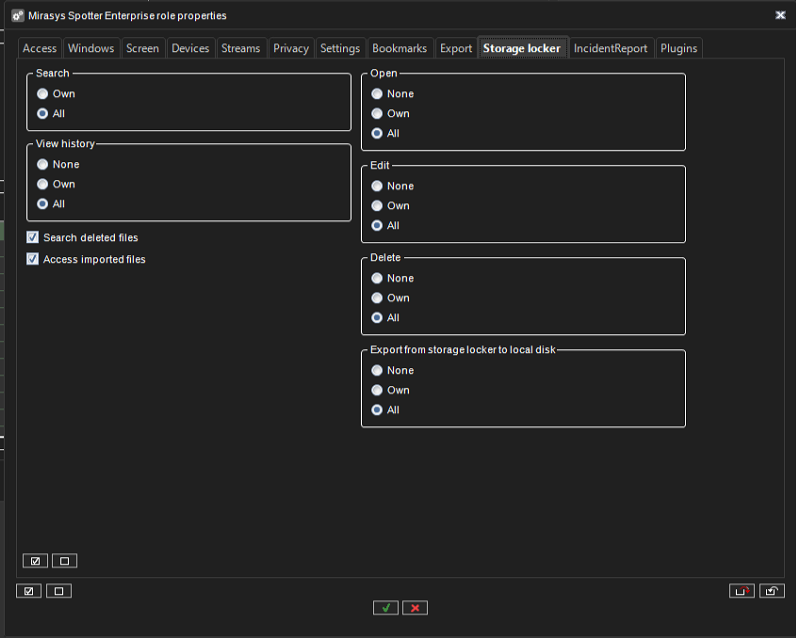Click the uncheck-all icon below the tab panel
This screenshot has height=638, width=797.
[x=58, y=591]
